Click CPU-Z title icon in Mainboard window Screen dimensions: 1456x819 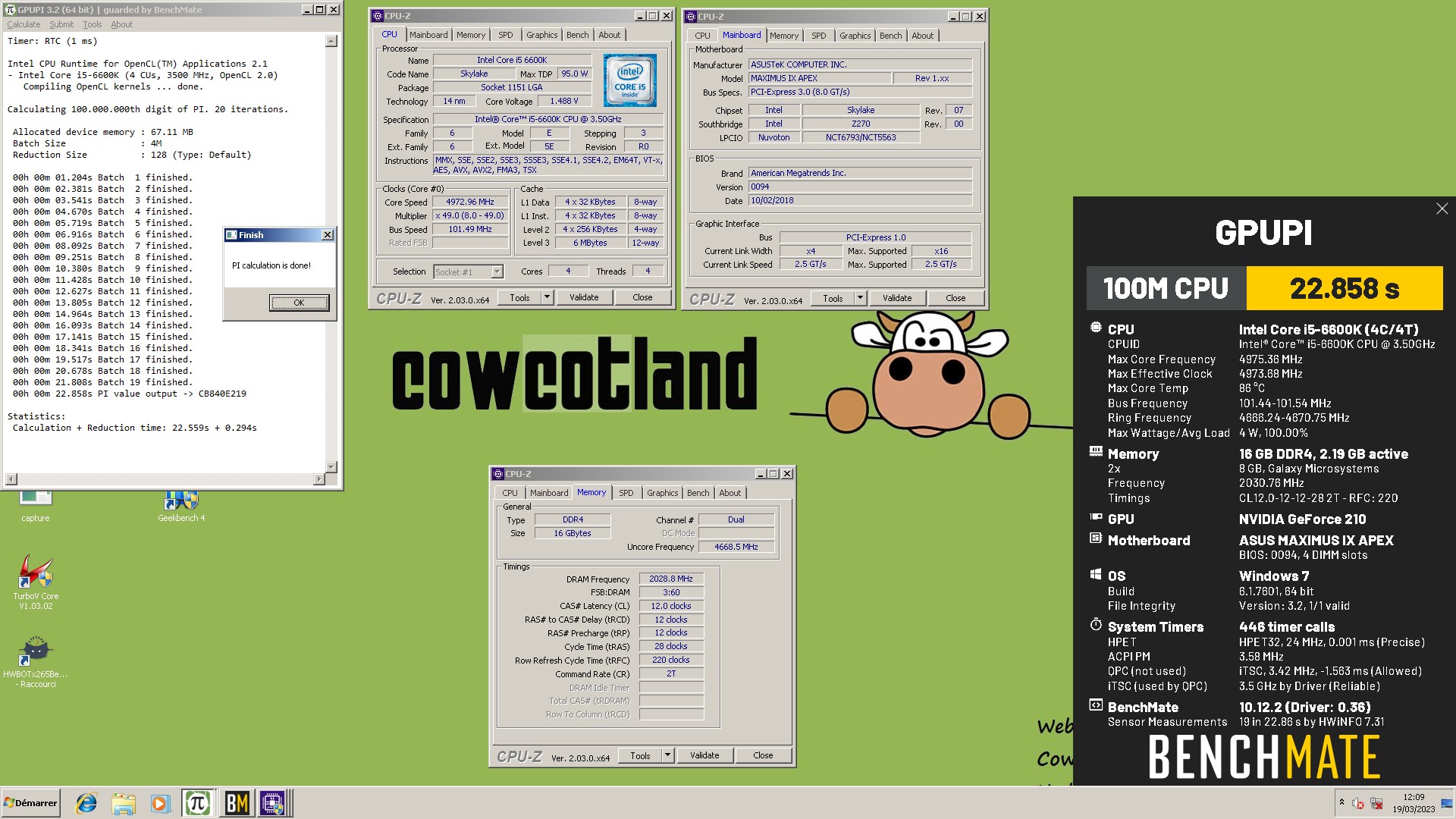point(690,16)
